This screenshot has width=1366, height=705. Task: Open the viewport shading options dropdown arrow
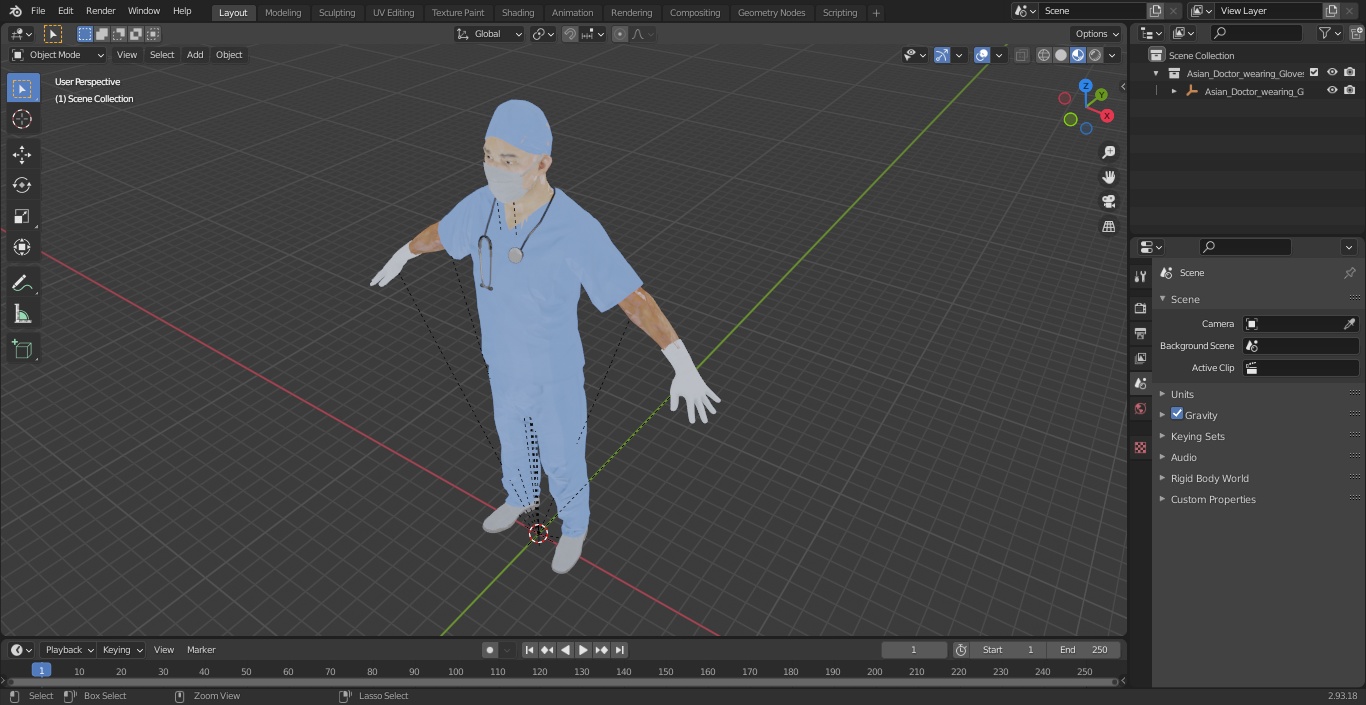(1112, 55)
